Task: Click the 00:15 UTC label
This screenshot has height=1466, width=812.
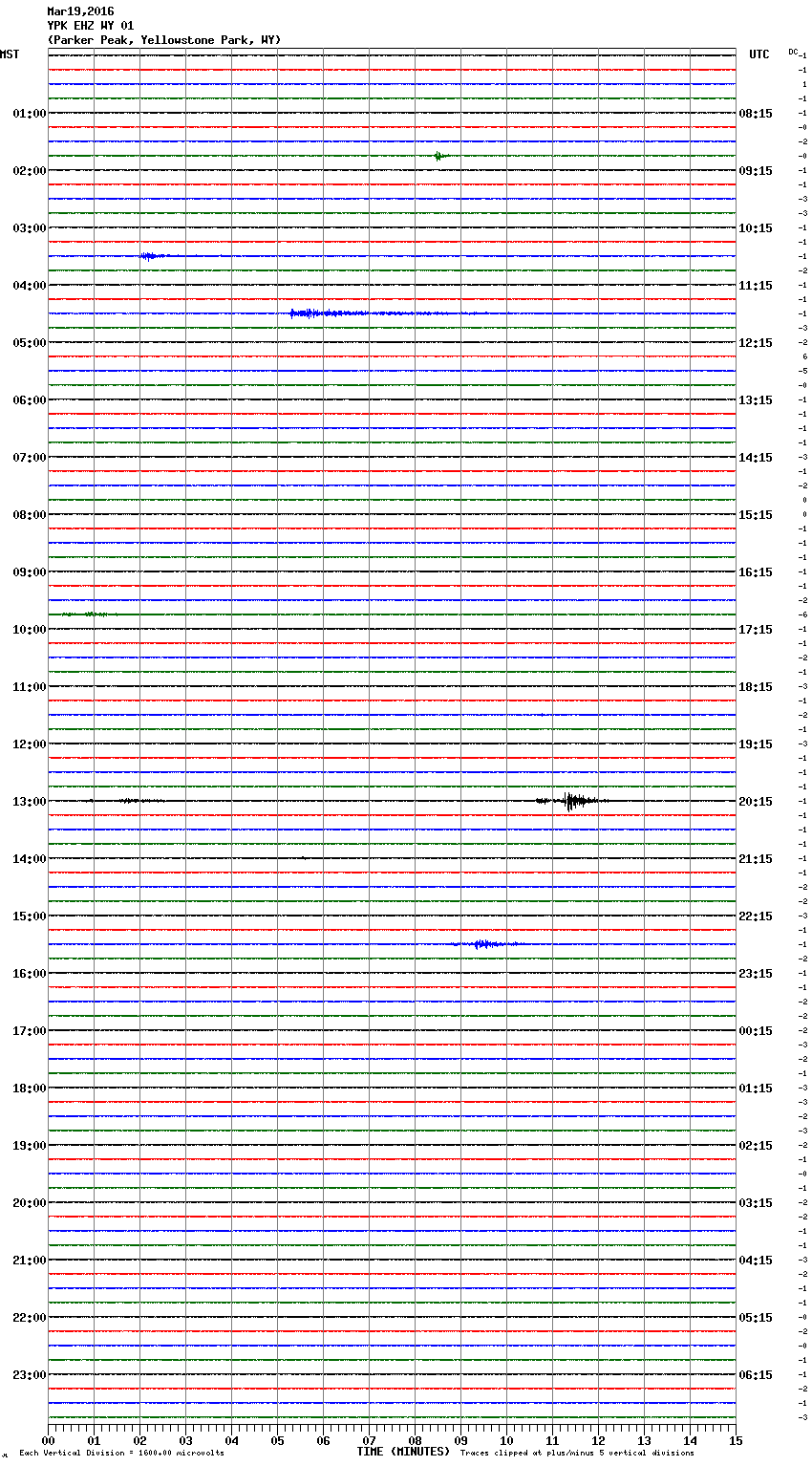Action: tap(756, 1031)
